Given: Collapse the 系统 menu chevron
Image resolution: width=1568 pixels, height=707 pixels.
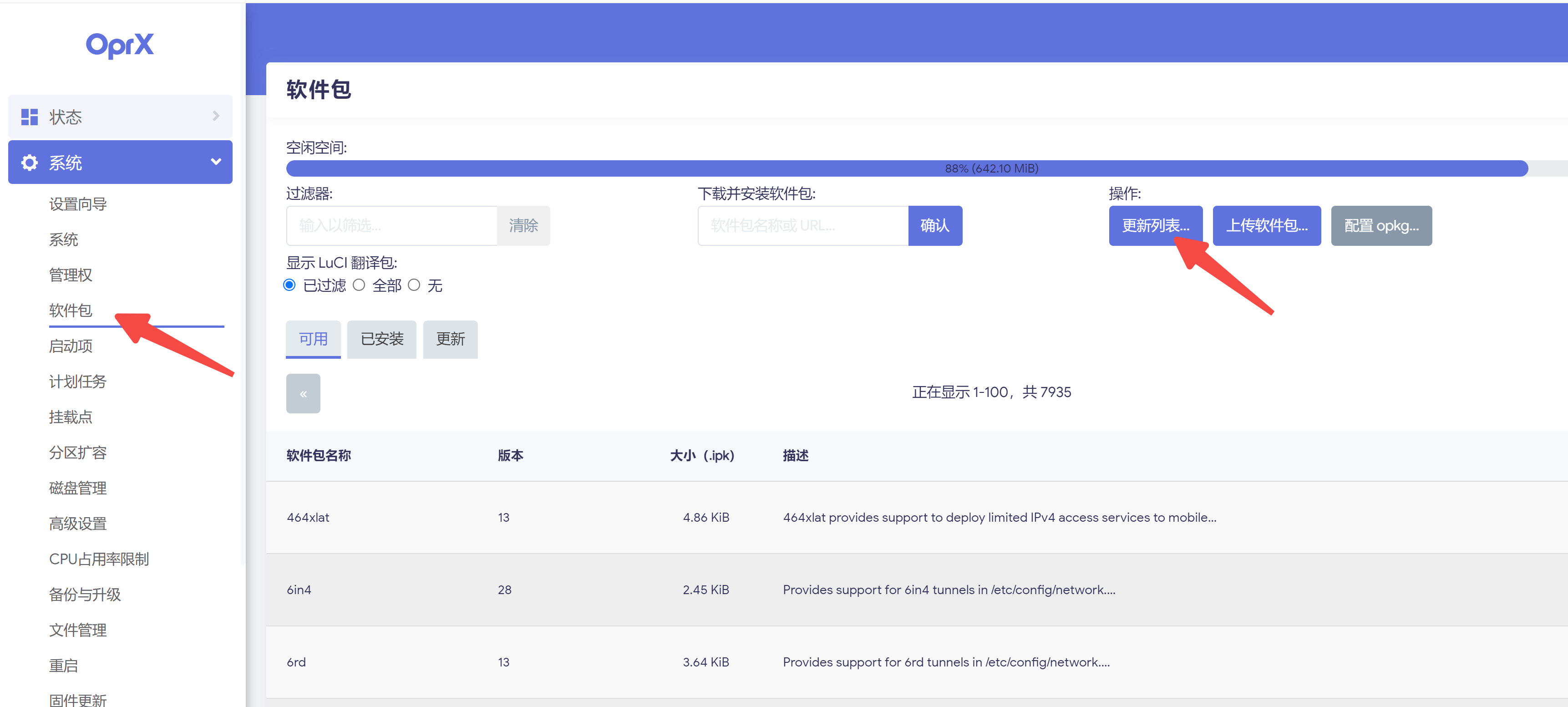Looking at the screenshot, I should [x=215, y=162].
